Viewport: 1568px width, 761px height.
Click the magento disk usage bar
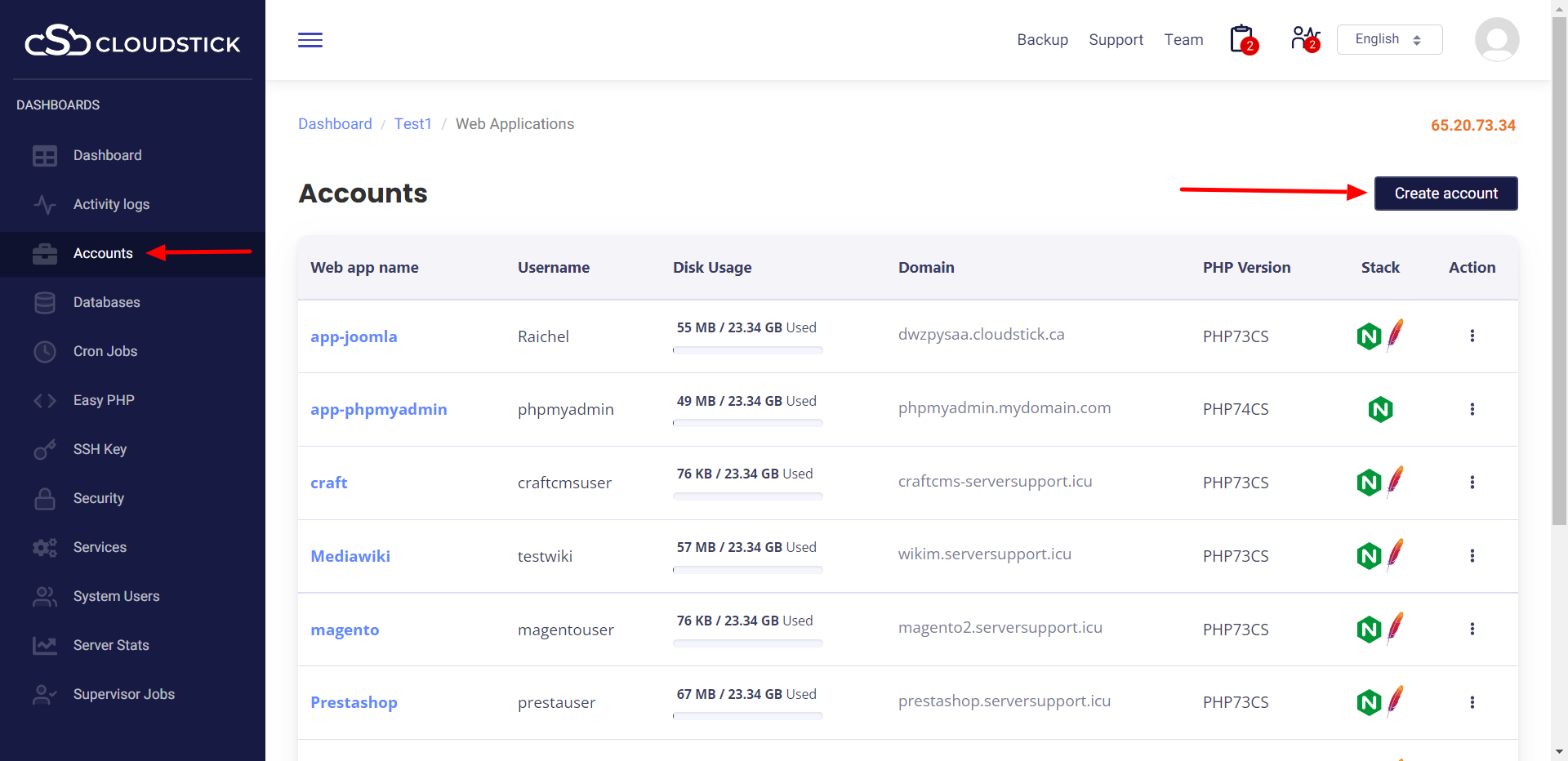pyautogui.click(x=747, y=643)
